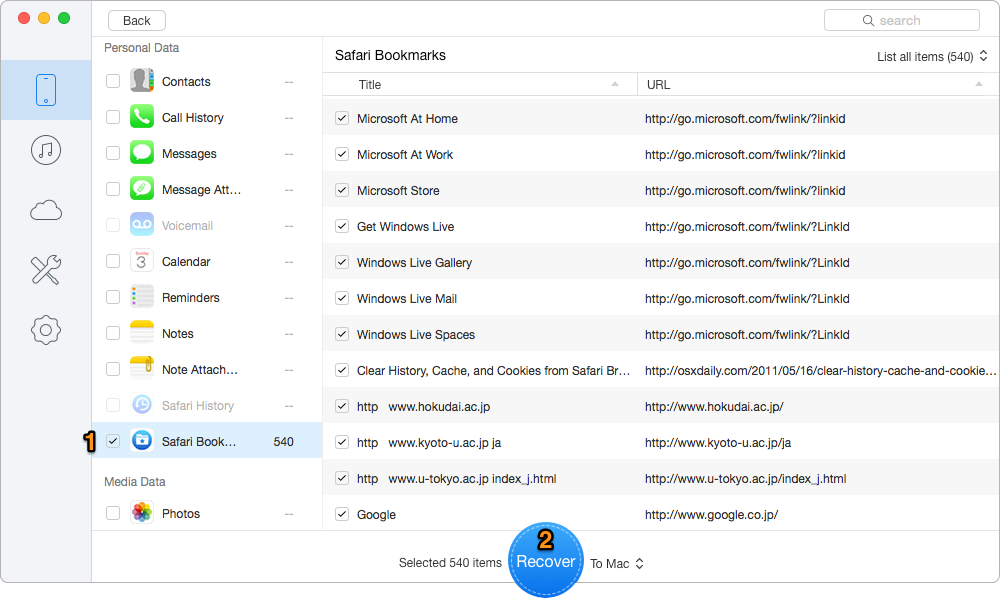The width and height of the screenshot is (1000, 598).
Task: Select the Windows Live Mail row title
Action: coord(407,298)
